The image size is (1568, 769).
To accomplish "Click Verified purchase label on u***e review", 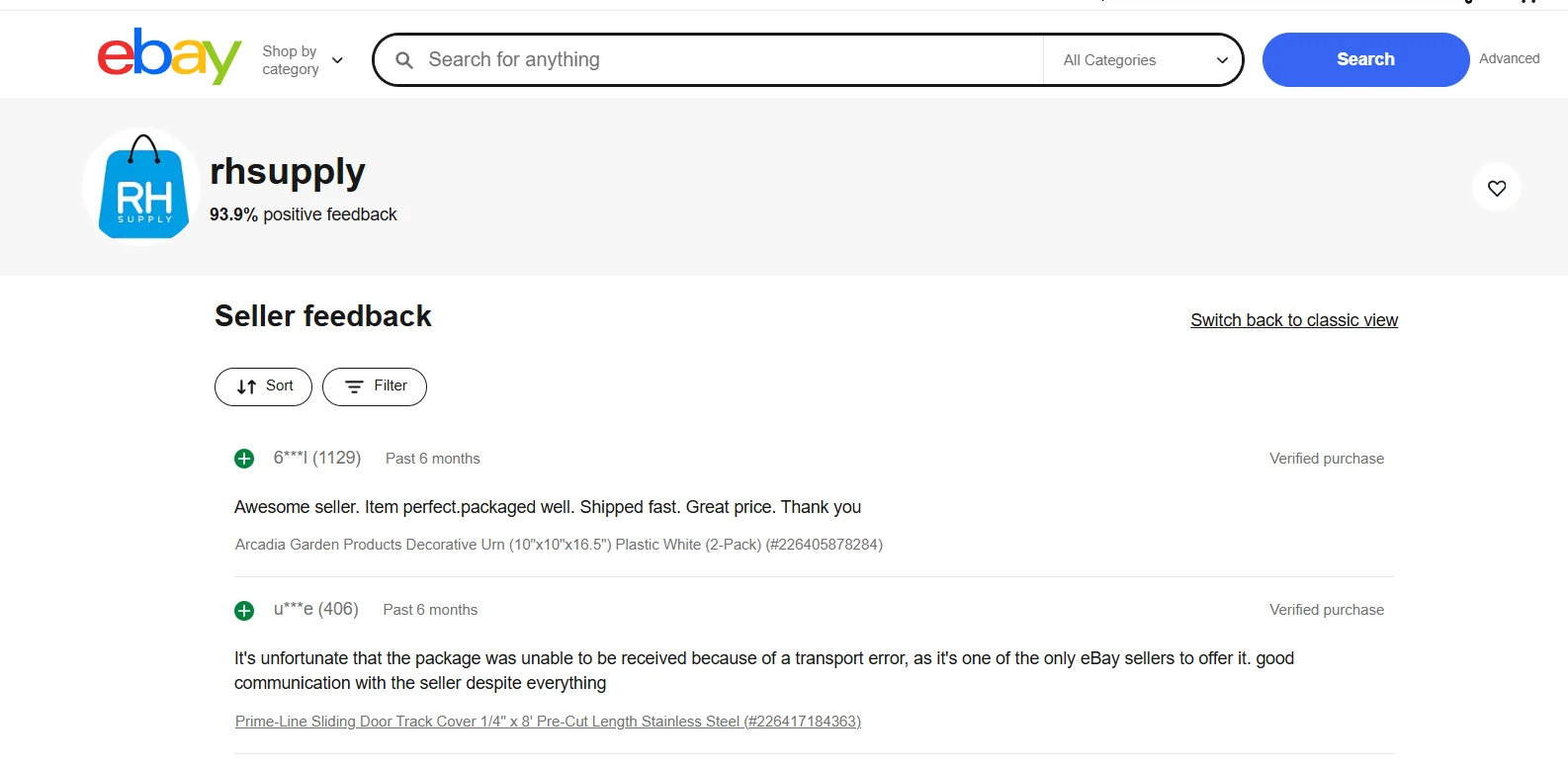I will click(x=1327, y=610).
